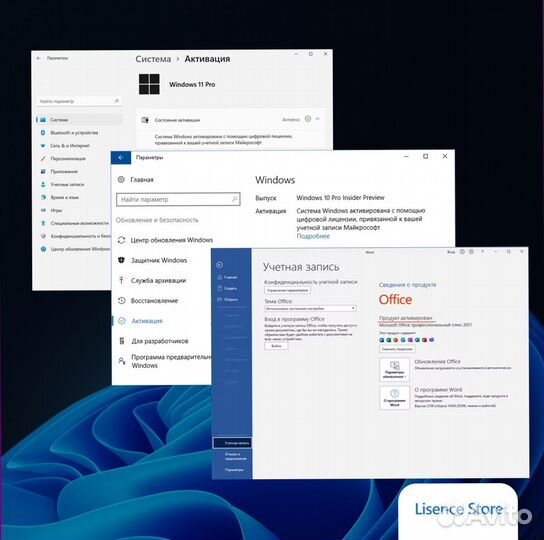Click О программе Word button
544x540 pixels.
click(x=394, y=398)
